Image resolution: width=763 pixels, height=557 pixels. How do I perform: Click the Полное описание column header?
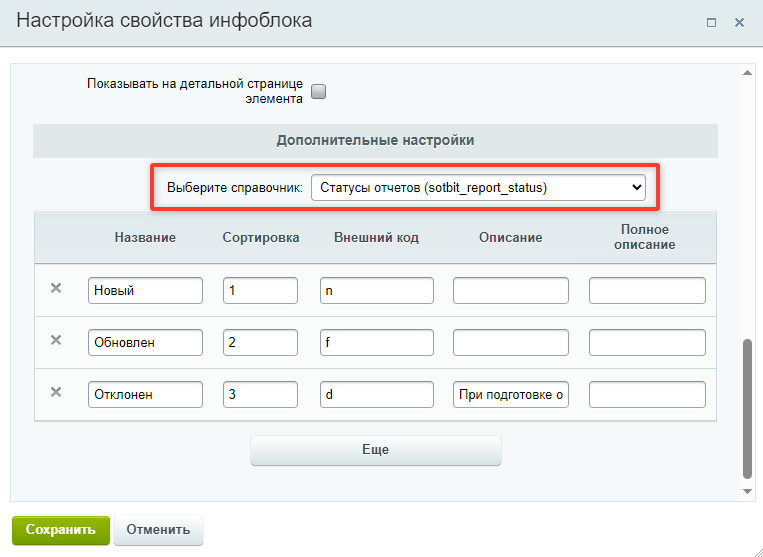645,237
